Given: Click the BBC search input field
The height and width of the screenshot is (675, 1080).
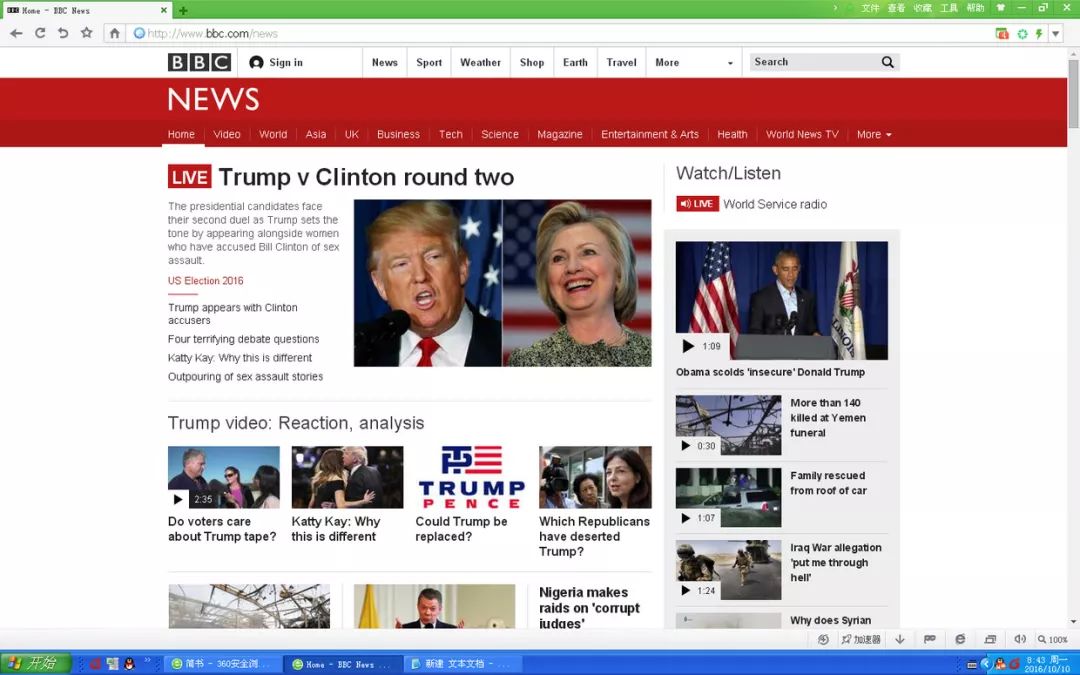Looking at the screenshot, I should pos(812,62).
